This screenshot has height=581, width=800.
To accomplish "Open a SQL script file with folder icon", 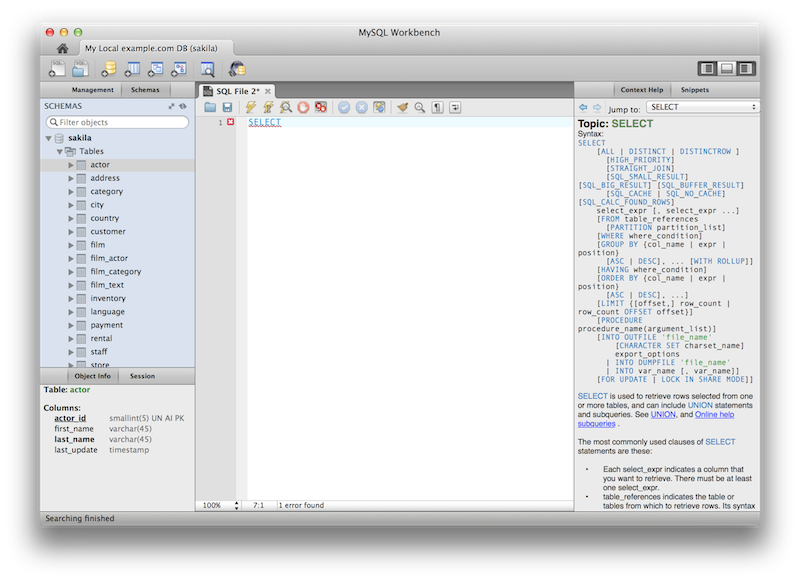I will (210, 107).
